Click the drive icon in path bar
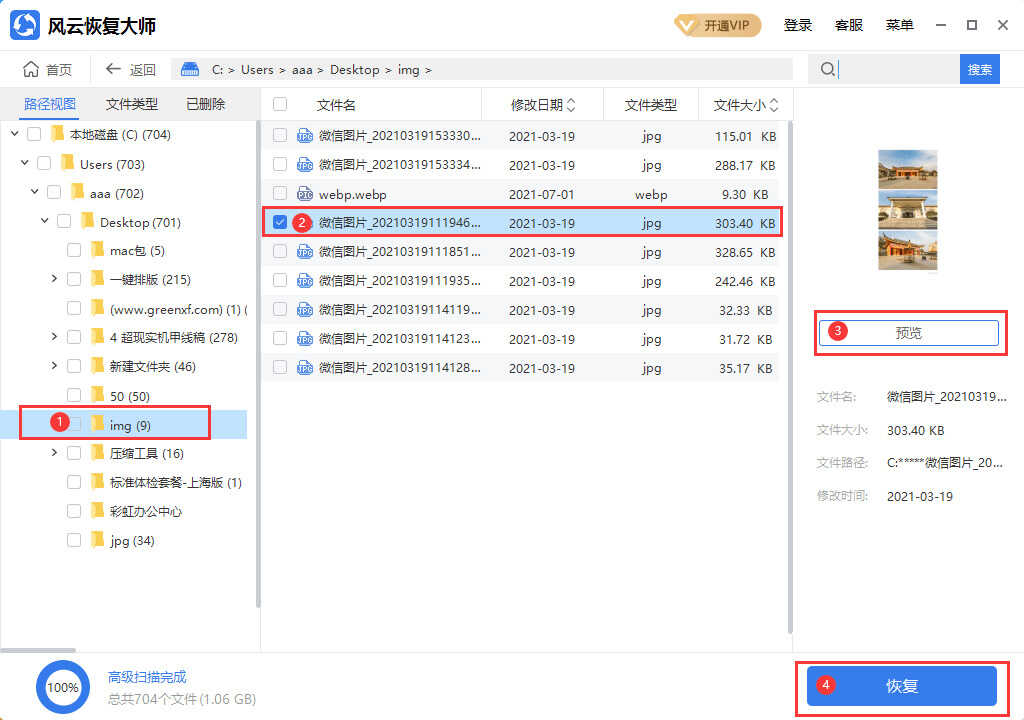 pyautogui.click(x=190, y=69)
